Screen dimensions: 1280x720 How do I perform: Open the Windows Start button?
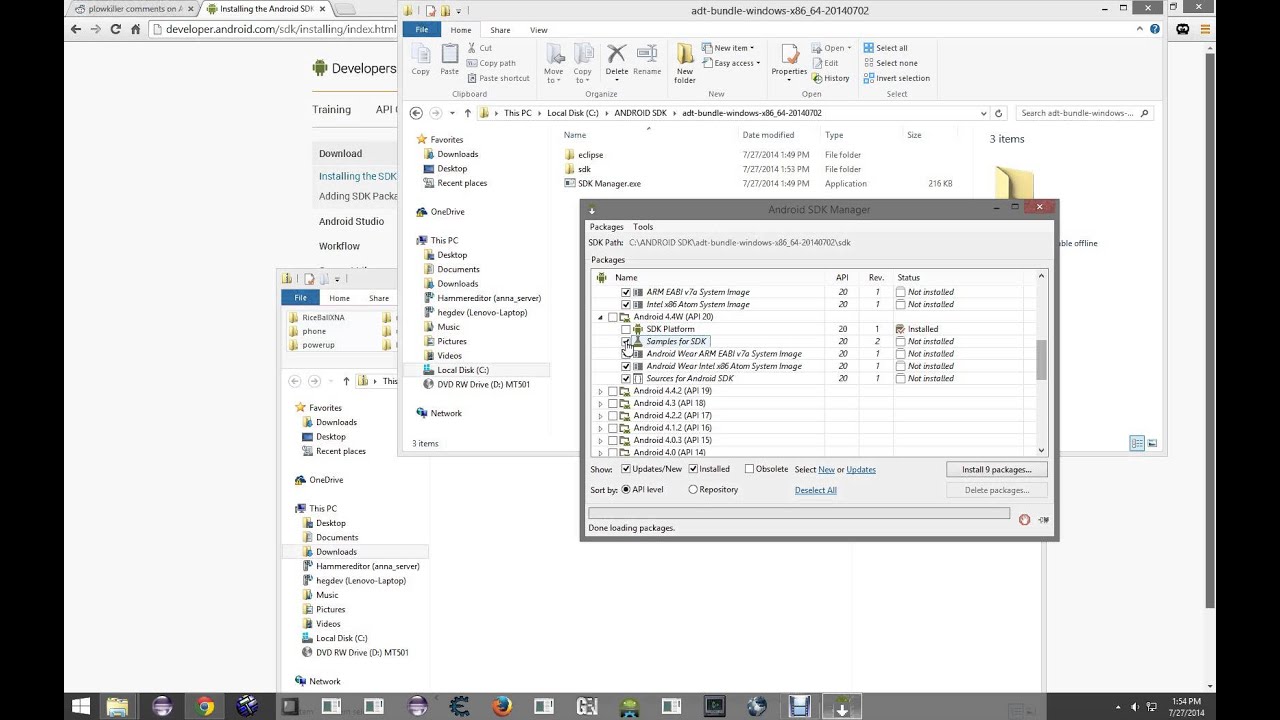click(80, 707)
